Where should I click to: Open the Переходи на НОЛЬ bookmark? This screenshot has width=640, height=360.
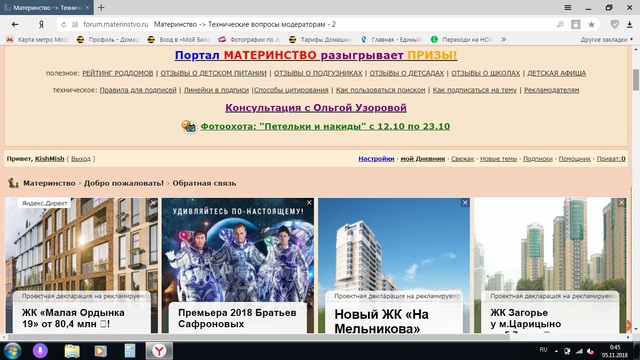pos(462,40)
